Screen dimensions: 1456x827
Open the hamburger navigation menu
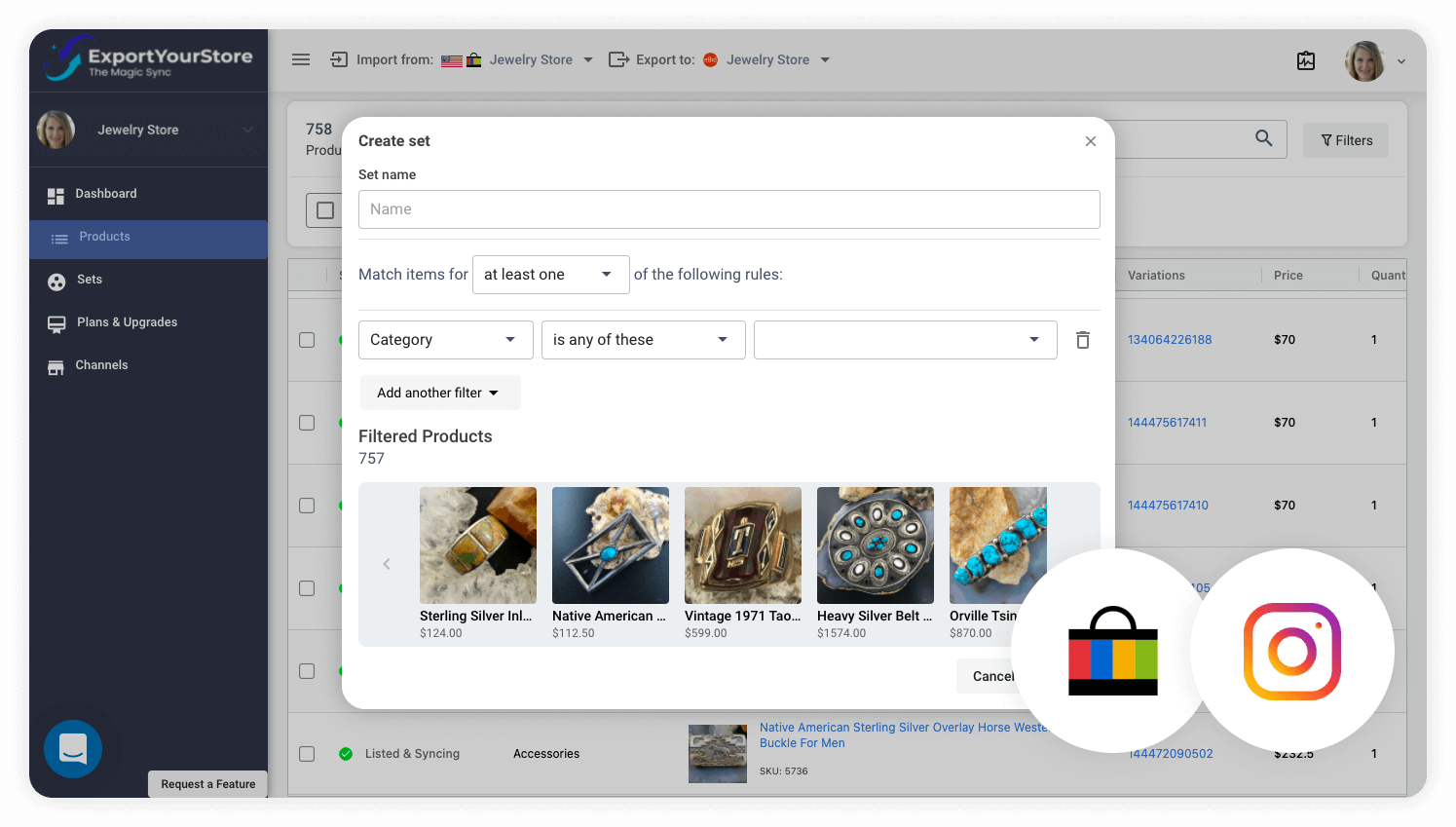click(x=301, y=58)
